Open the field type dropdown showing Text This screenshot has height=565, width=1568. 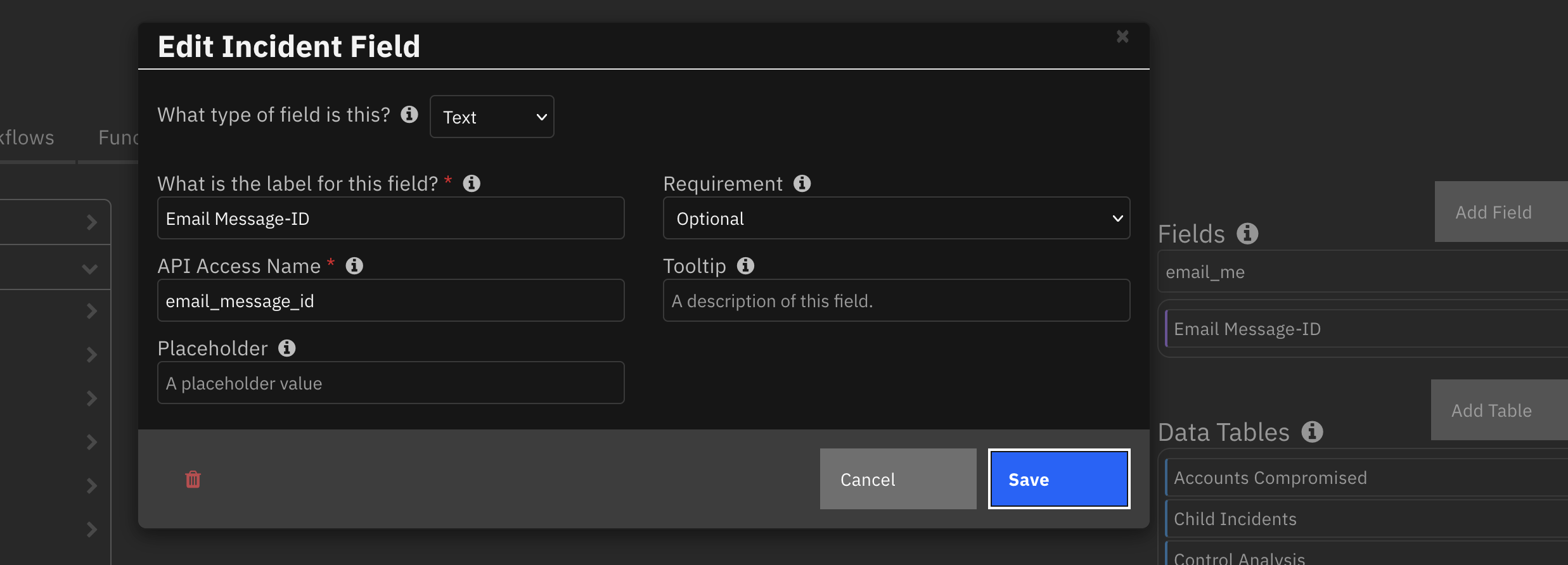[492, 117]
